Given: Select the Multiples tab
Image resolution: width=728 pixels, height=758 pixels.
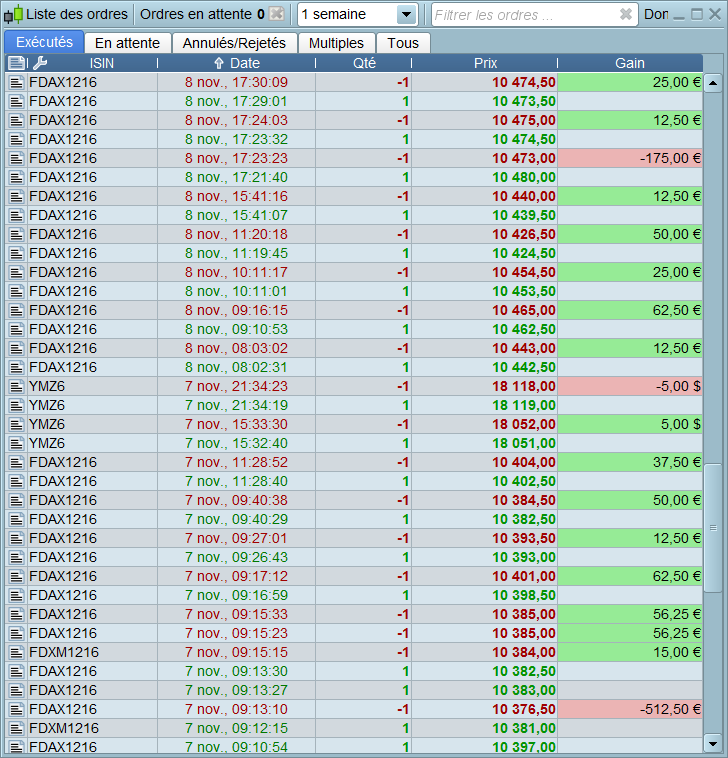Looking at the screenshot, I should (x=336, y=43).
